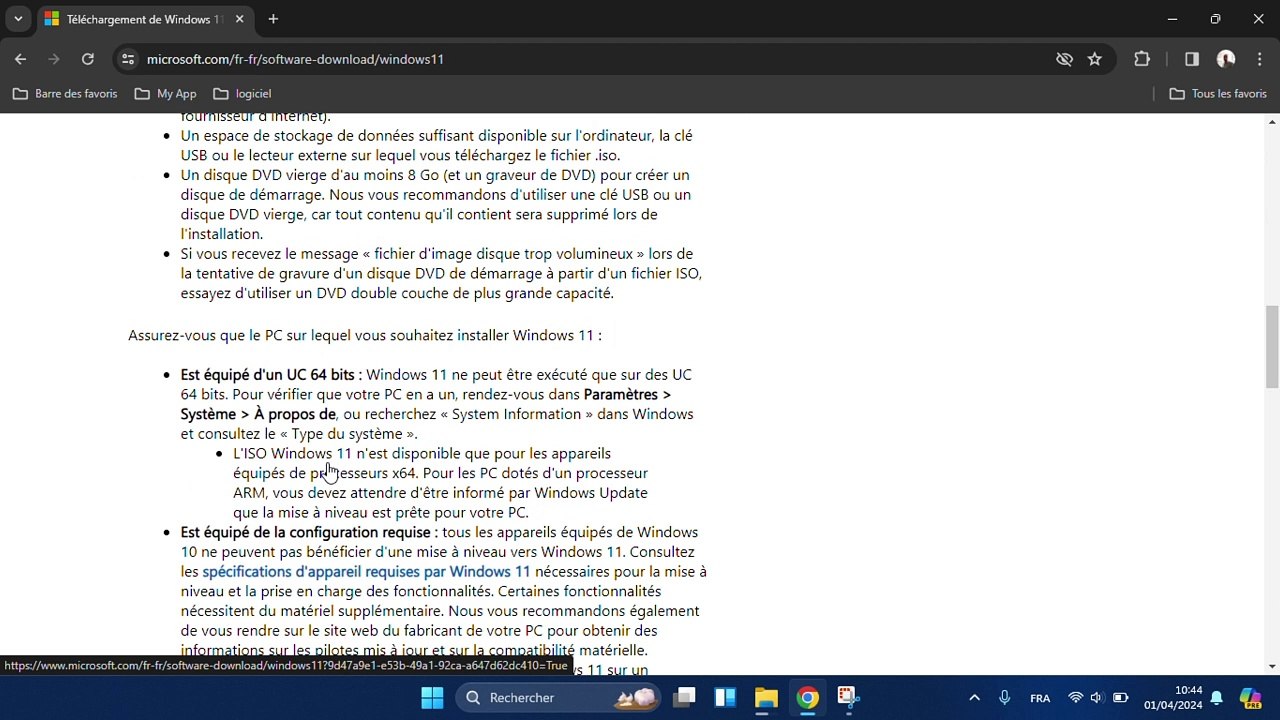
Task: Click the line "Assurez-vous que le PC sur lequel vous souhaitez installer Windows 11 :"
Action: (365, 335)
